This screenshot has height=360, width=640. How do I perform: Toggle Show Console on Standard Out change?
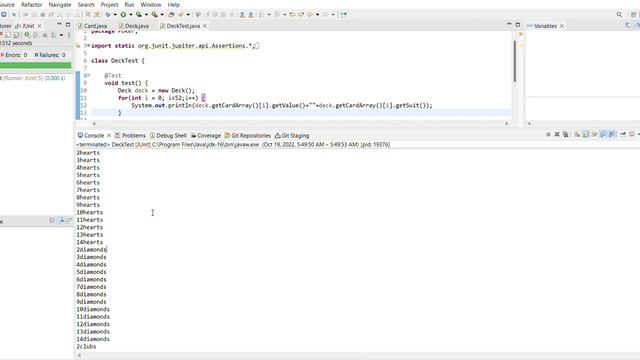pos(603,134)
